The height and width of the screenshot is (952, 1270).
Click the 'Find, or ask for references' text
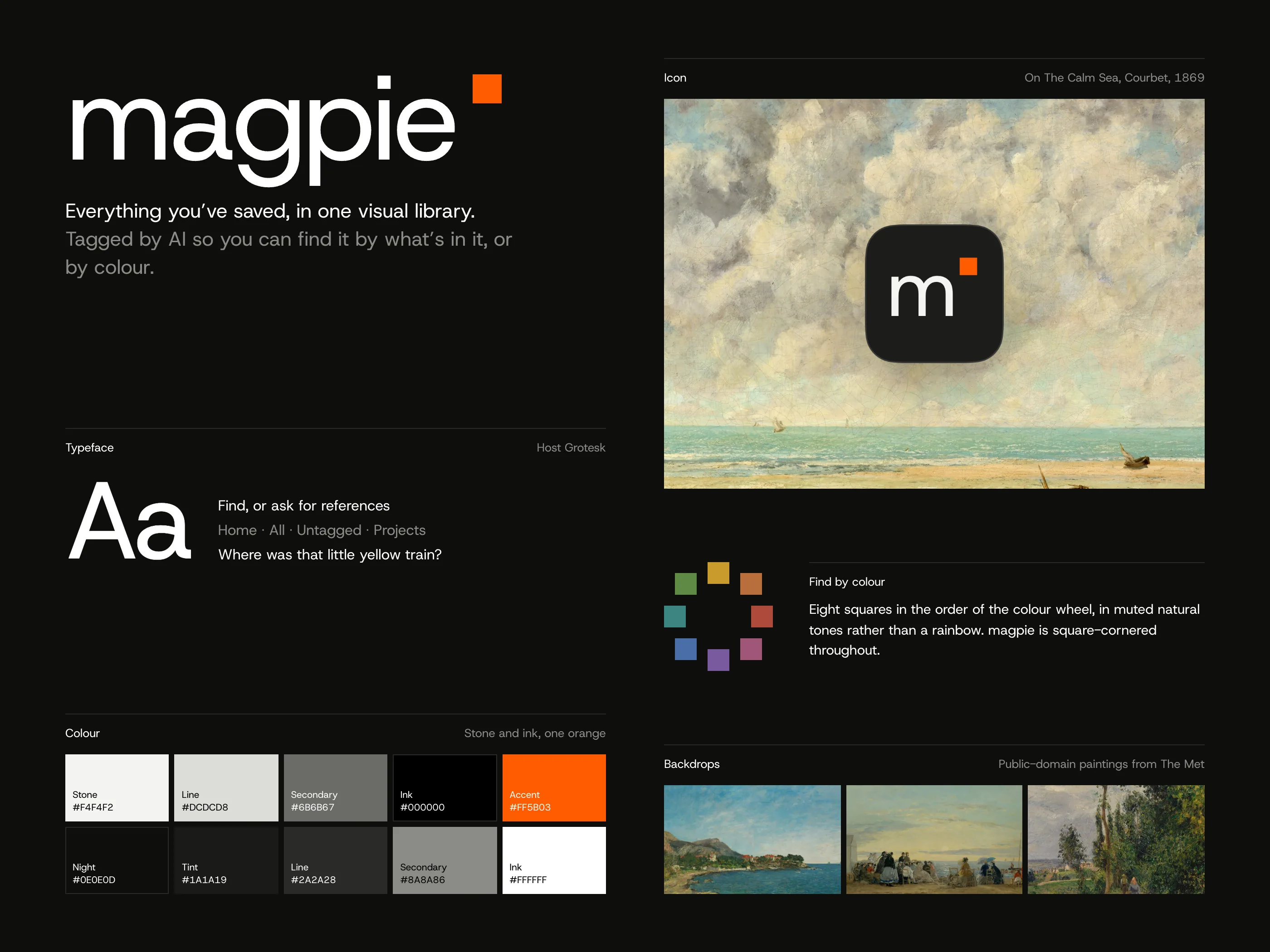coord(304,505)
